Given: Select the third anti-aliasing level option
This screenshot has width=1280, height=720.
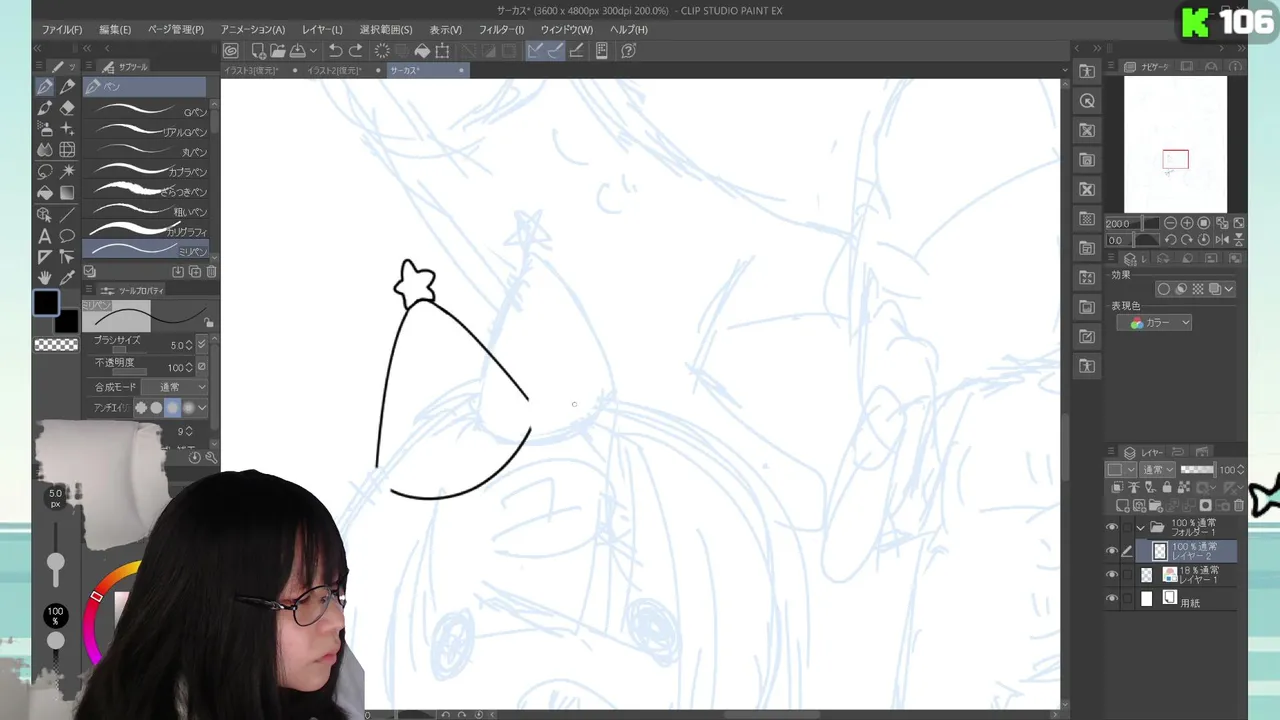Looking at the screenshot, I should point(172,407).
